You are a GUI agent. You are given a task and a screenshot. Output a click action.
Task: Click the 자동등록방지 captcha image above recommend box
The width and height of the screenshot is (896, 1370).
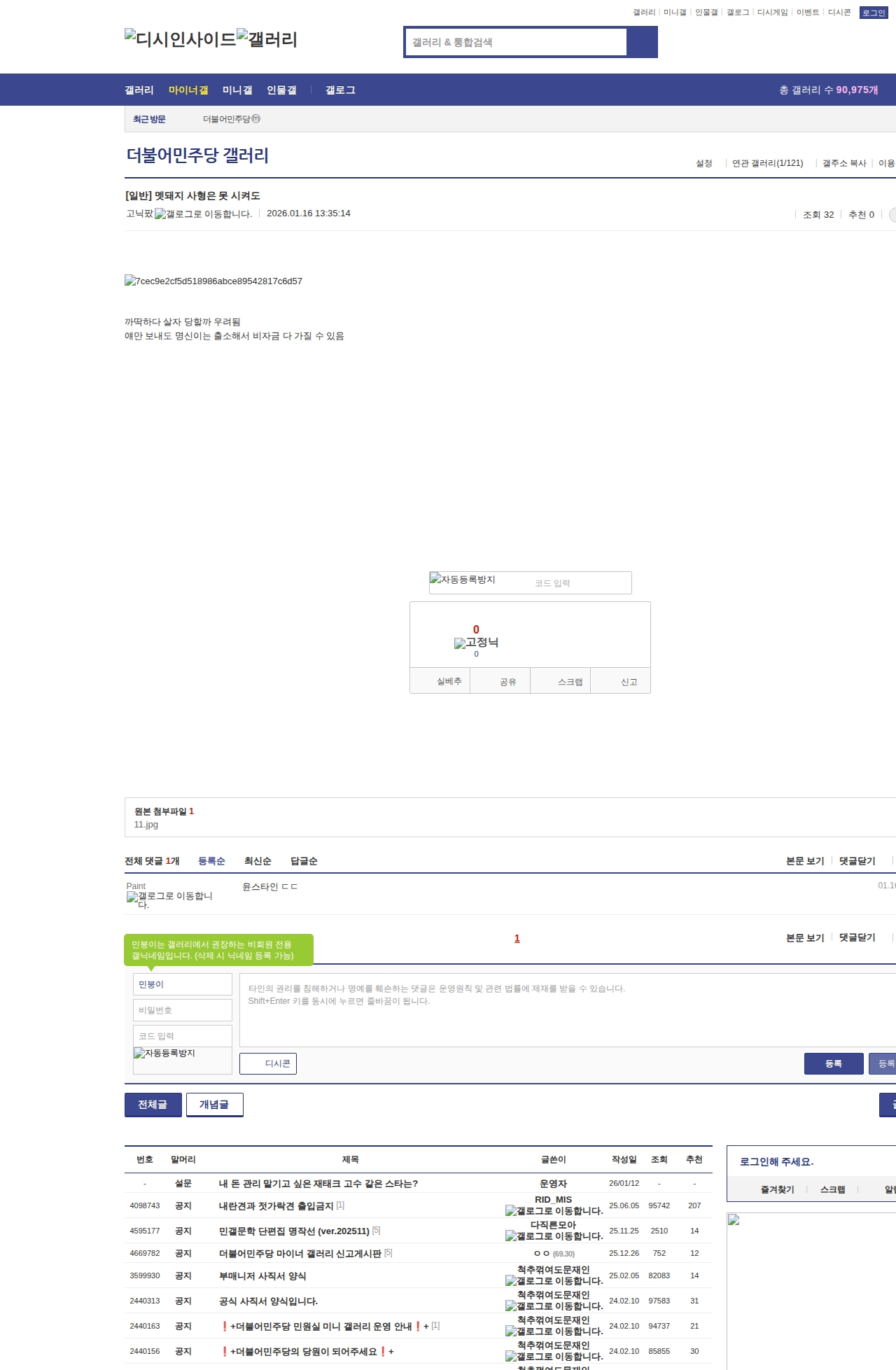pyautogui.click(x=463, y=579)
